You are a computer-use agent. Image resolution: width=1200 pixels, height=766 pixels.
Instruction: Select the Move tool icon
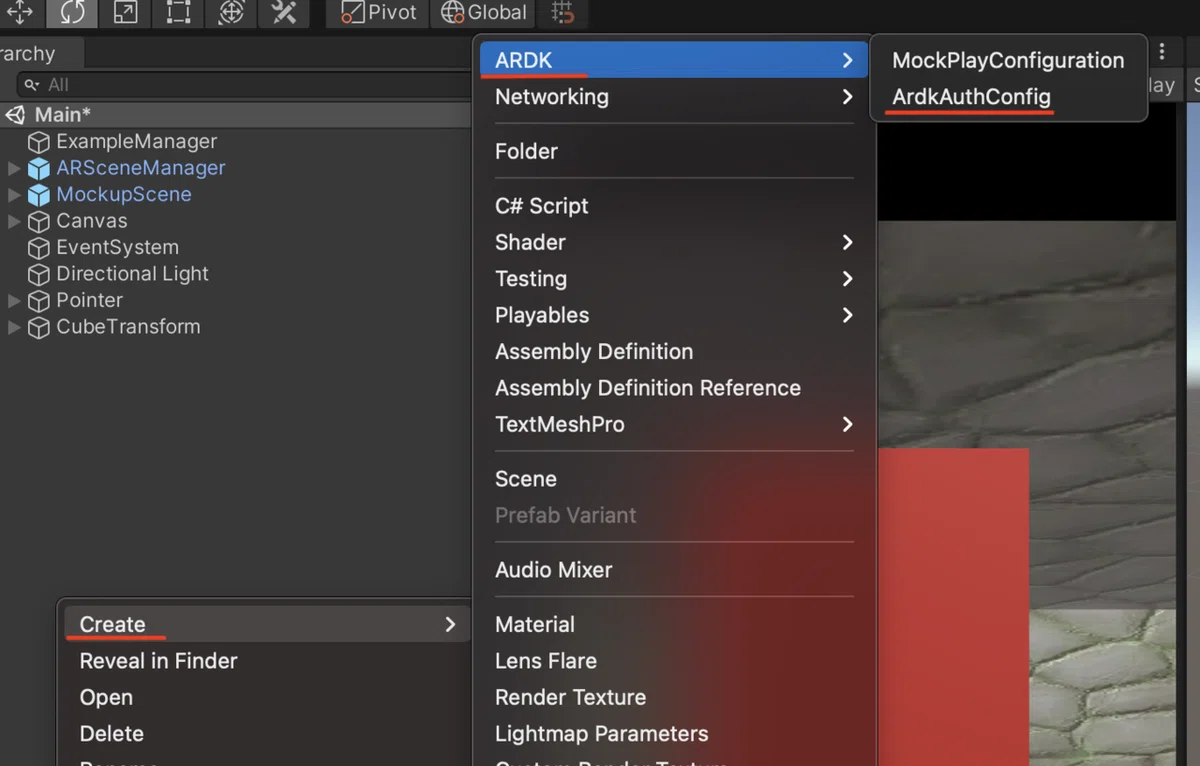(20, 13)
